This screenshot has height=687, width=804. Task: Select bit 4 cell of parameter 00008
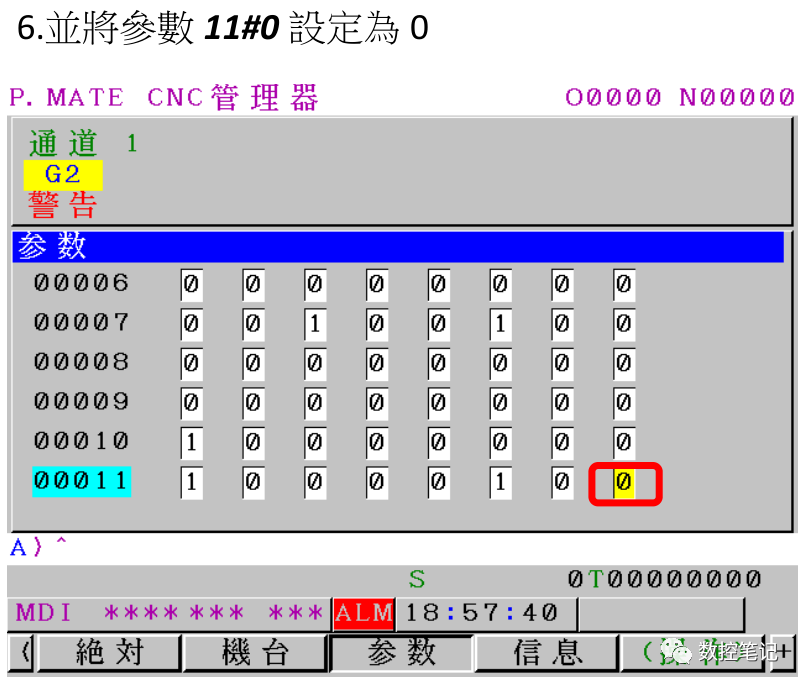pos(377,364)
